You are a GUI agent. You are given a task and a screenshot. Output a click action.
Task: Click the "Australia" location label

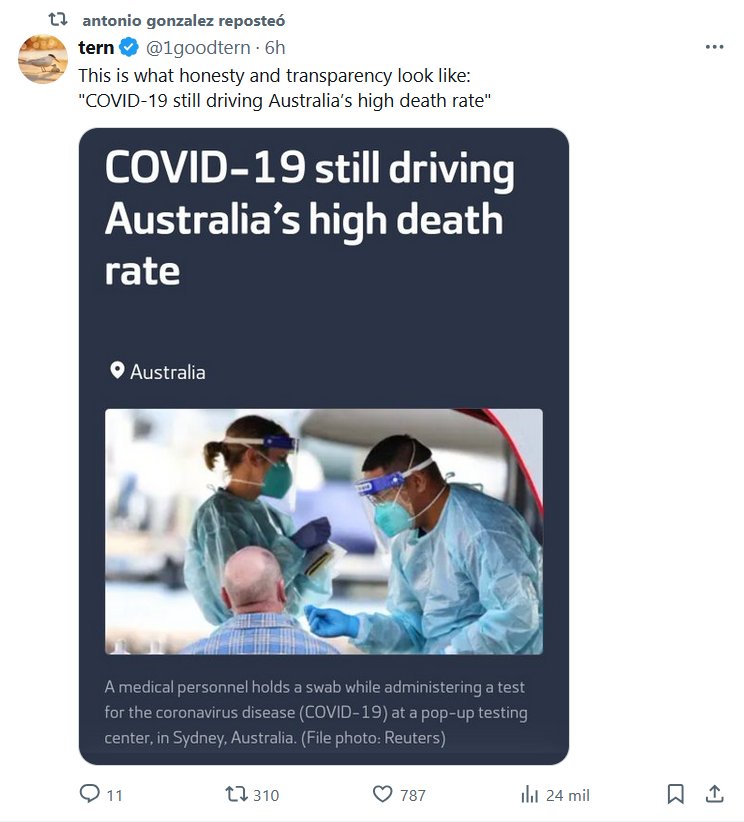tap(168, 372)
